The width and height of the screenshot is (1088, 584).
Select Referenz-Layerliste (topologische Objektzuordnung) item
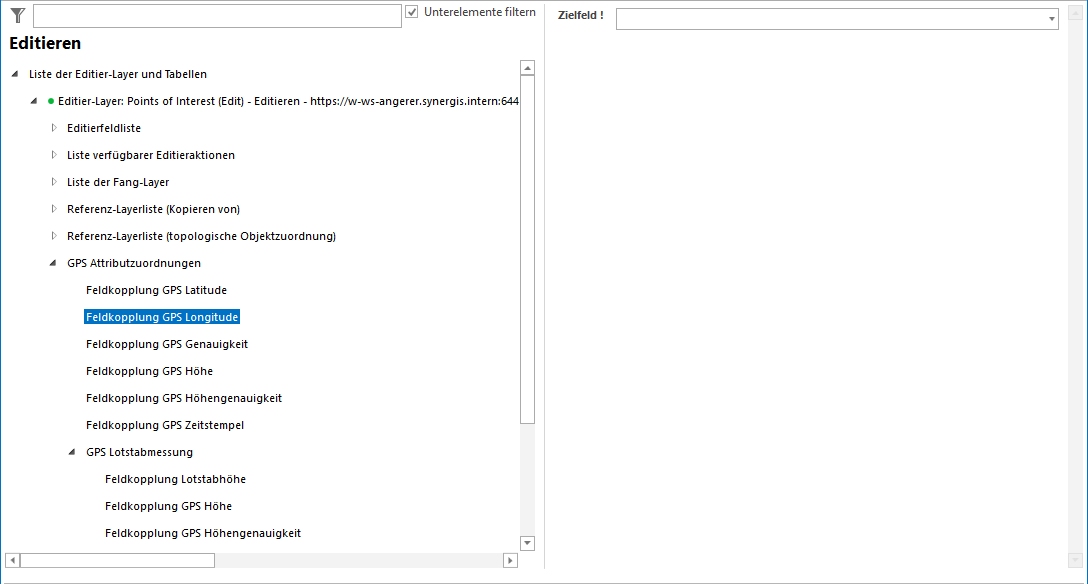tap(201, 237)
